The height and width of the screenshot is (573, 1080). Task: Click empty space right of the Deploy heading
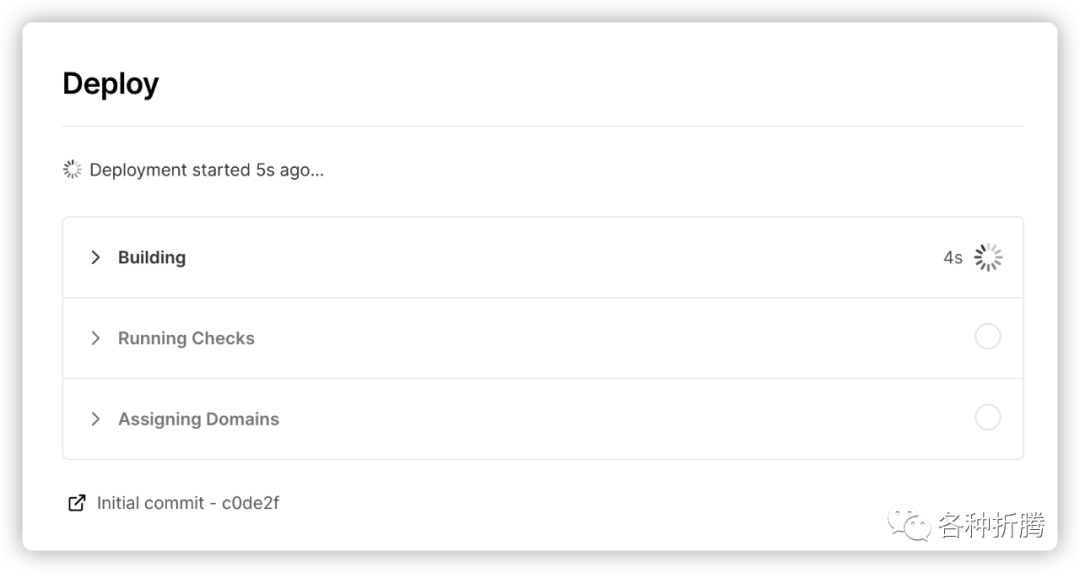pyautogui.click(x=600, y=84)
